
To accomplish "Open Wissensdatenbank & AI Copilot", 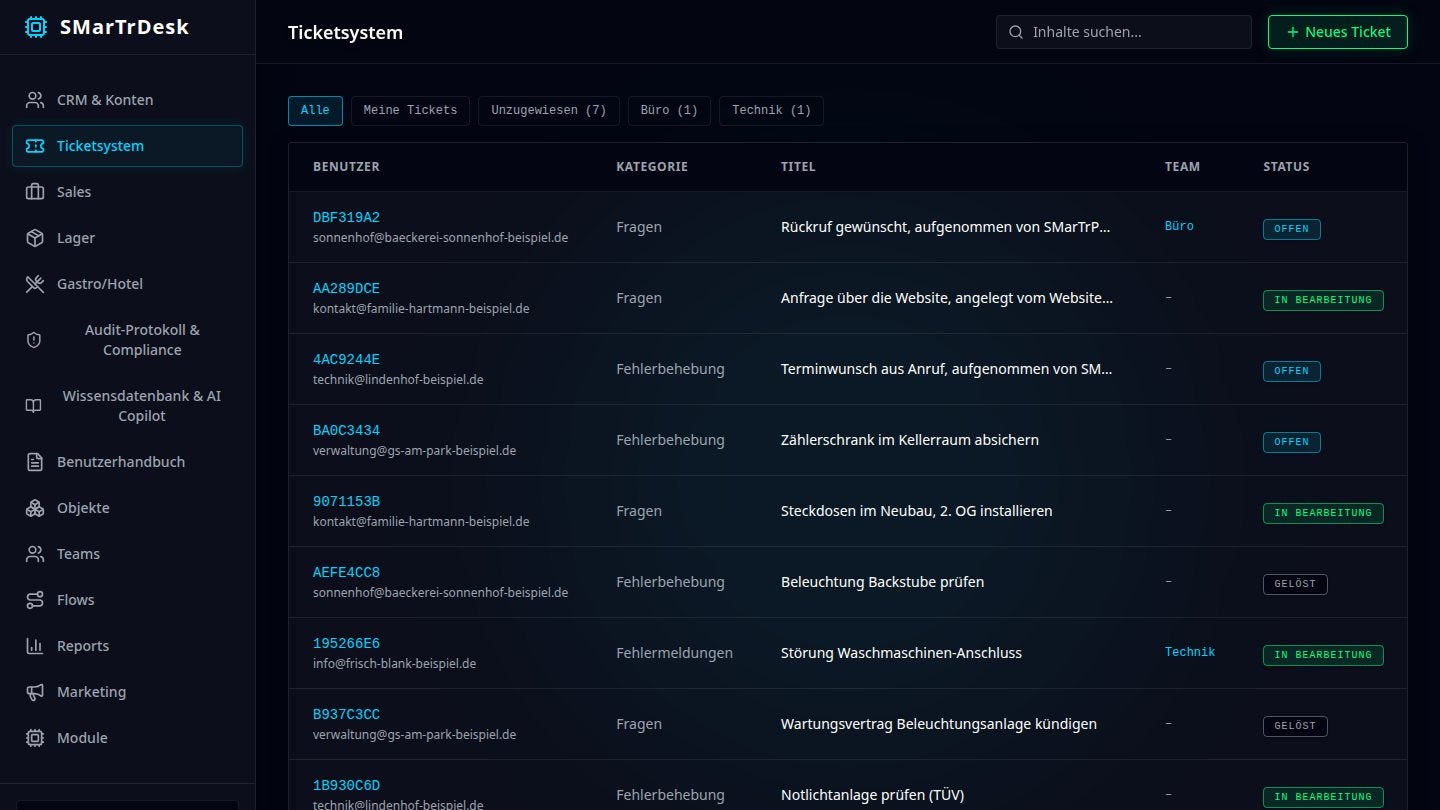I will point(127,406).
